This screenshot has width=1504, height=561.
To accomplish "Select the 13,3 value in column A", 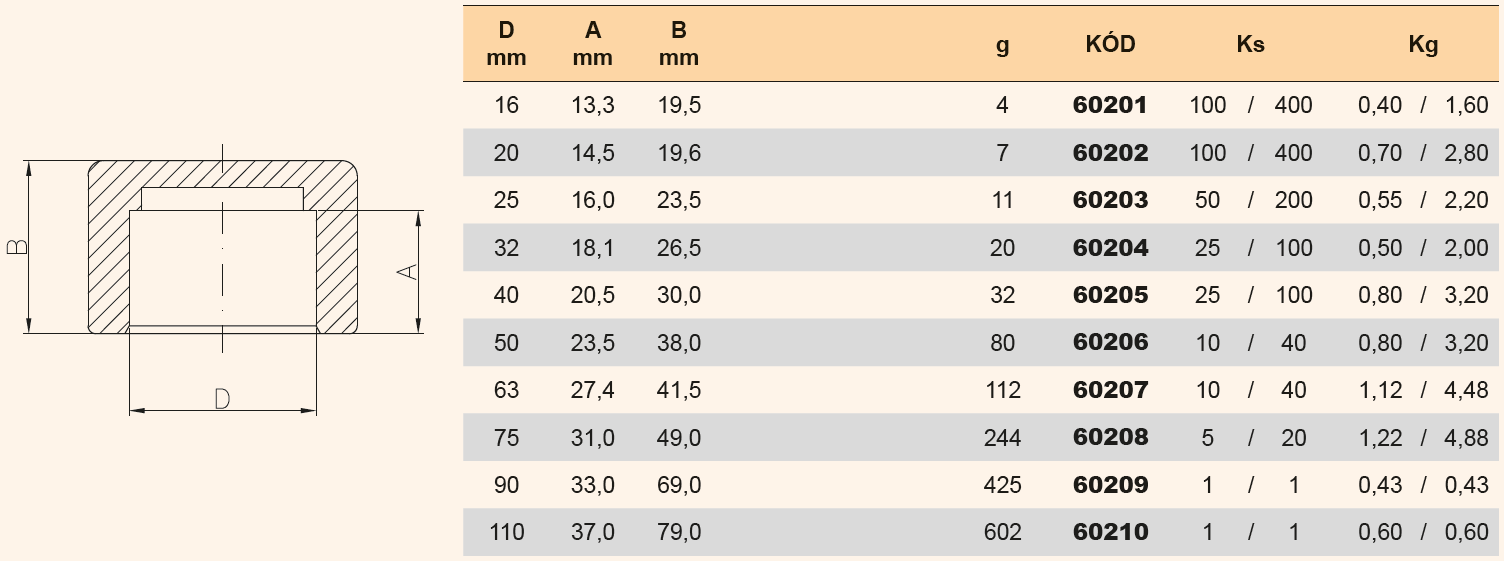I will coord(593,105).
